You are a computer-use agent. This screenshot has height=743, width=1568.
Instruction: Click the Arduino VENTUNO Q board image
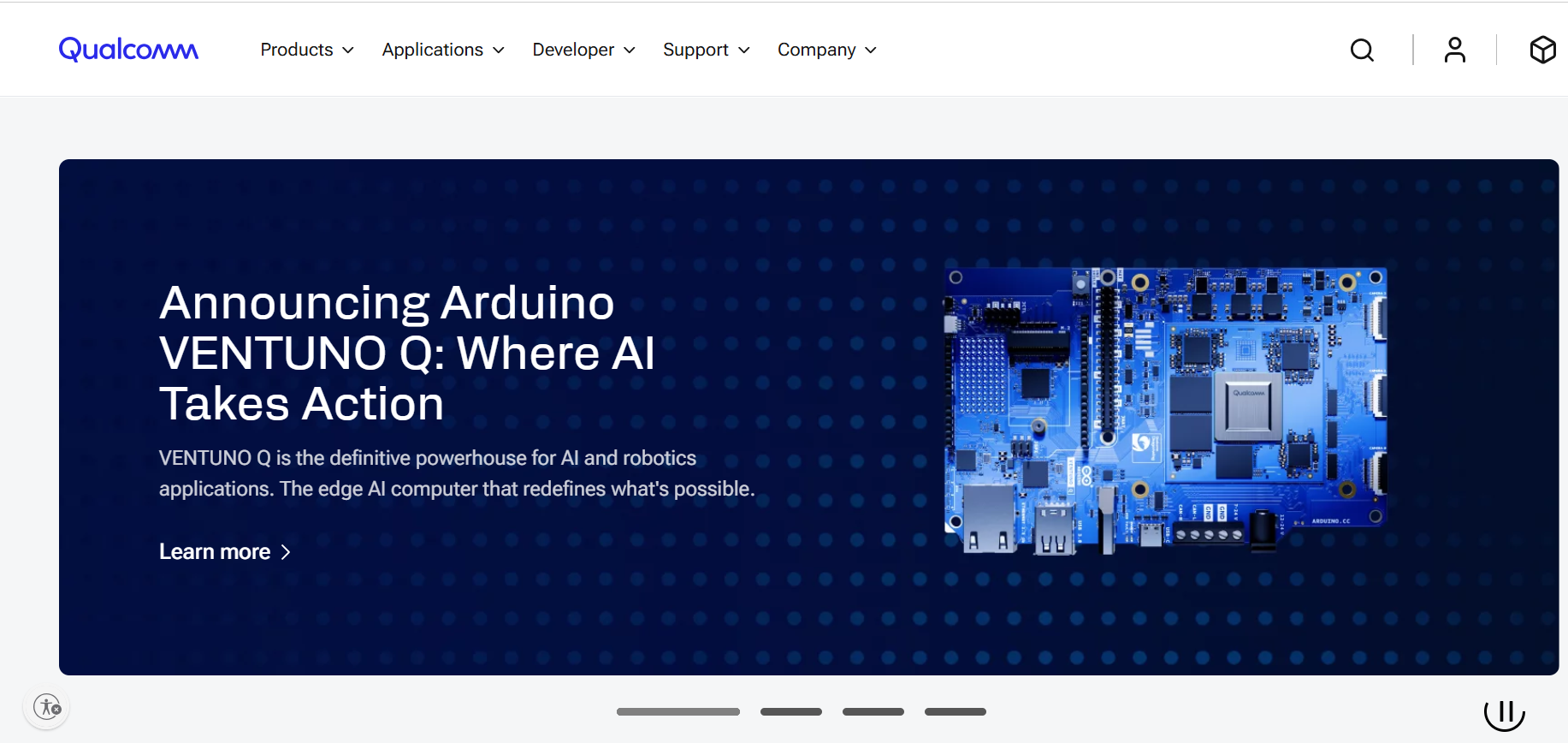[x=1164, y=410]
